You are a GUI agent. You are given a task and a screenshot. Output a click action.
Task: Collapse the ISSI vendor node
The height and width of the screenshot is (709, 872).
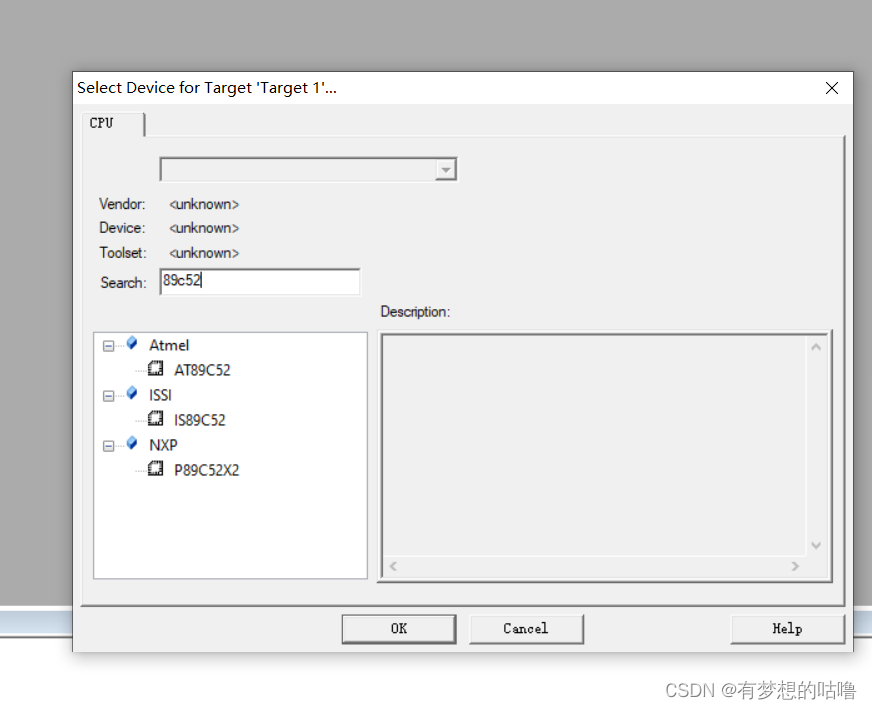point(108,396)
